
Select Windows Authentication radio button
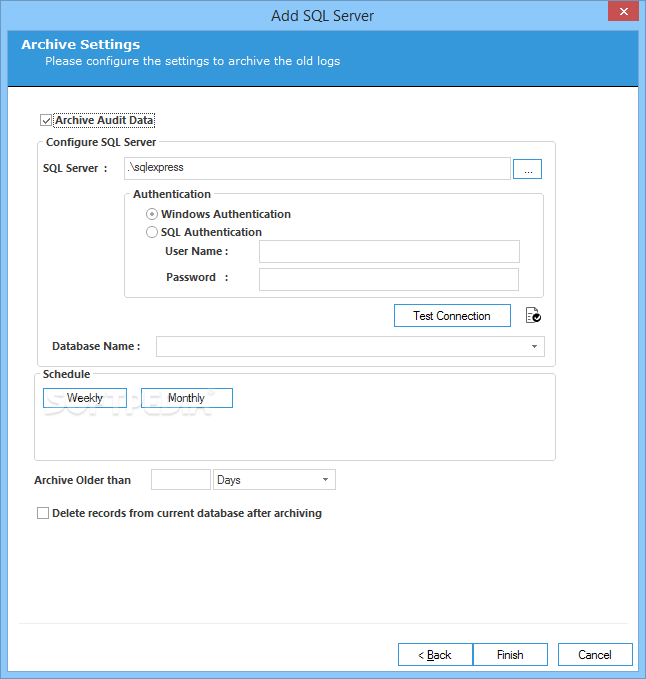click(152, 214)
